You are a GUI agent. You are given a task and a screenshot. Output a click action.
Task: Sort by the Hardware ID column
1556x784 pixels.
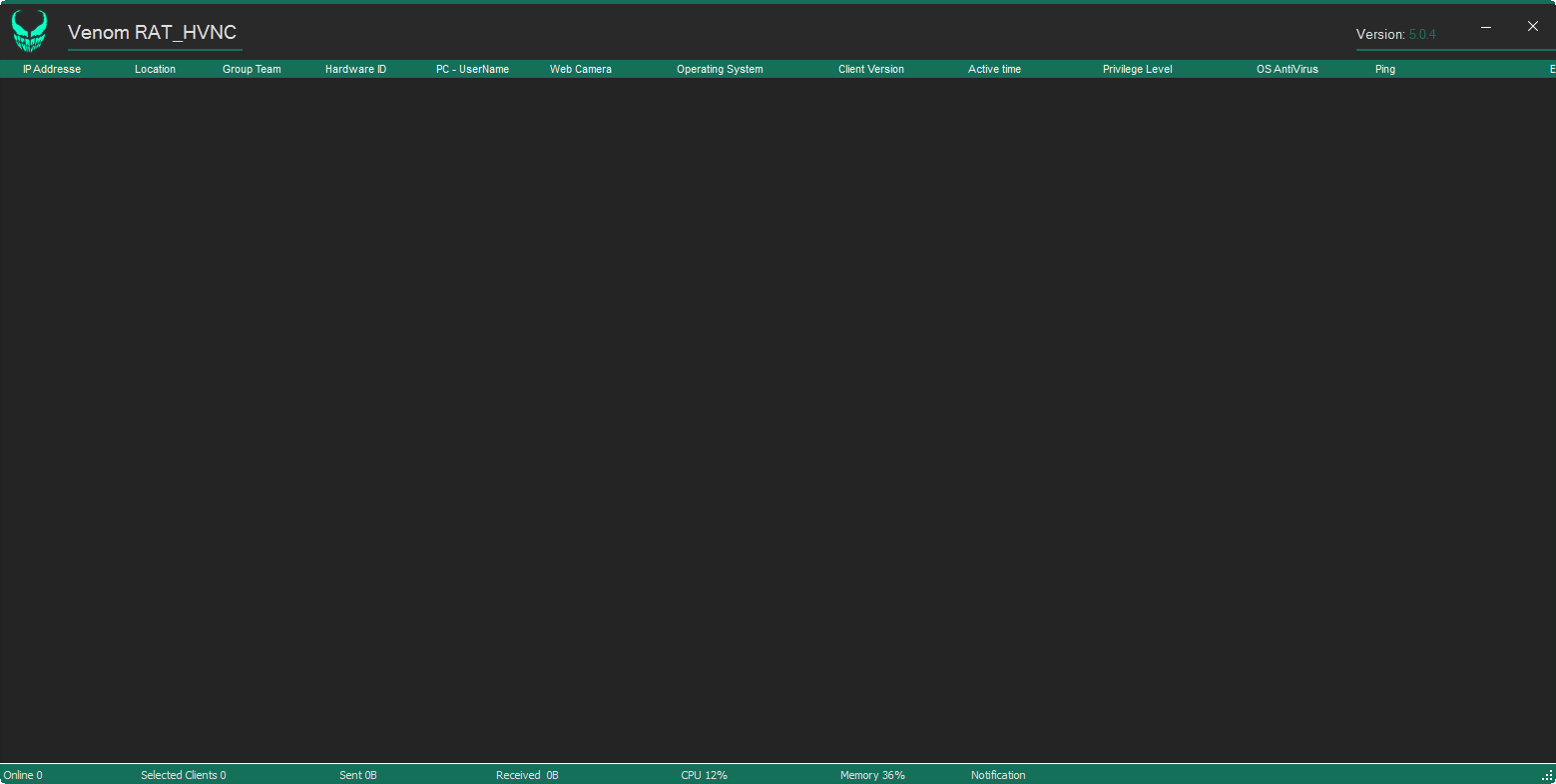pos(355,69)
